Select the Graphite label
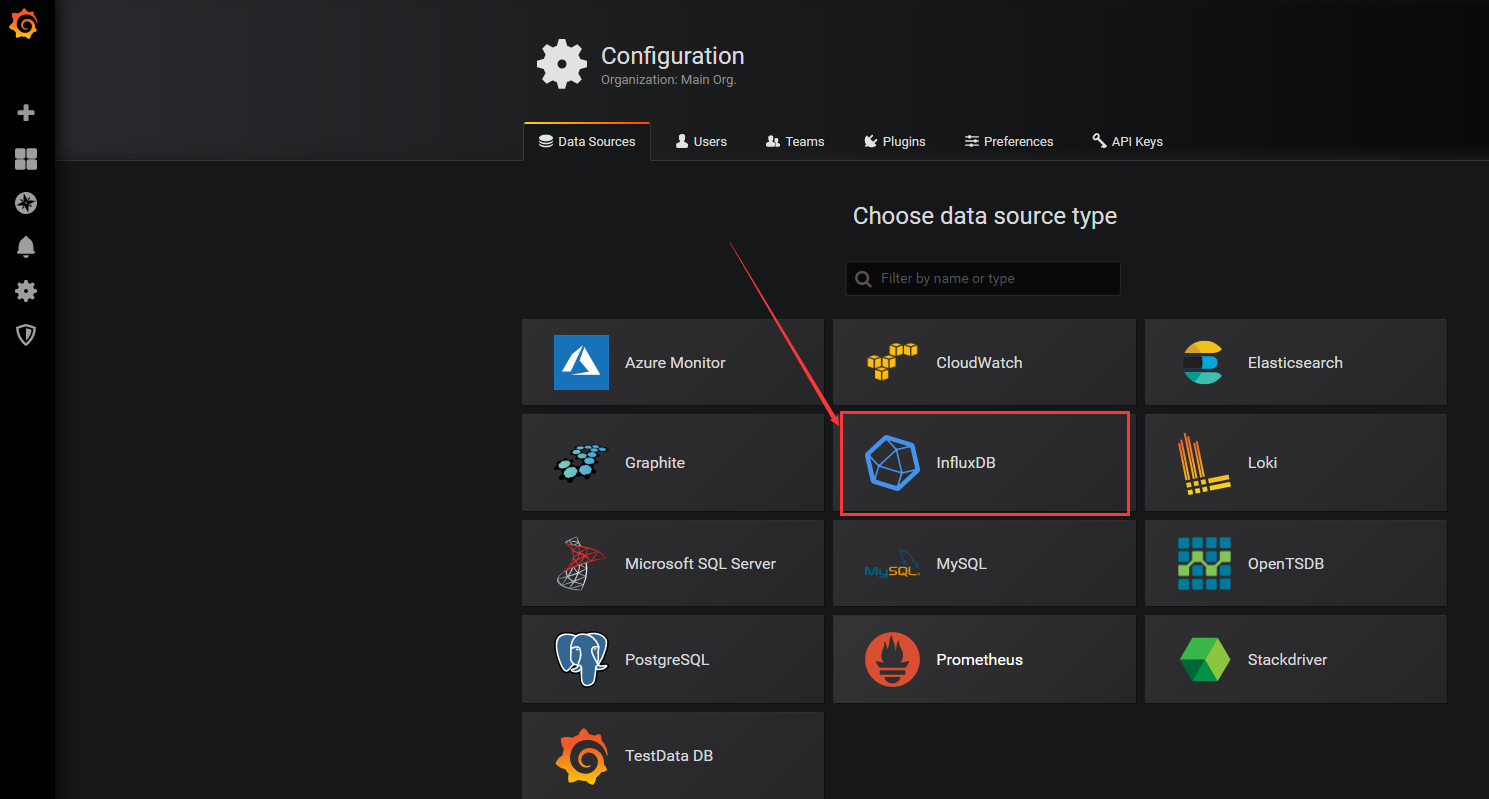The width and height of the screenshot is (1489, 799). coord(655,463)
